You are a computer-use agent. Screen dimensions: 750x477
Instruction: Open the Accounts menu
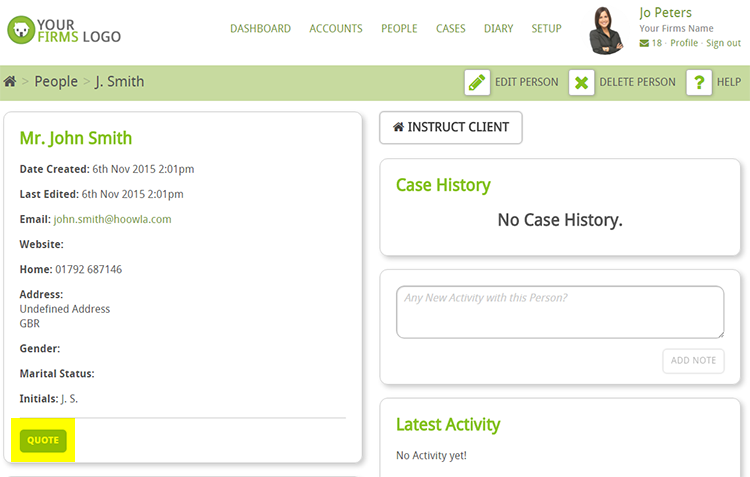[x=336, y=29]
